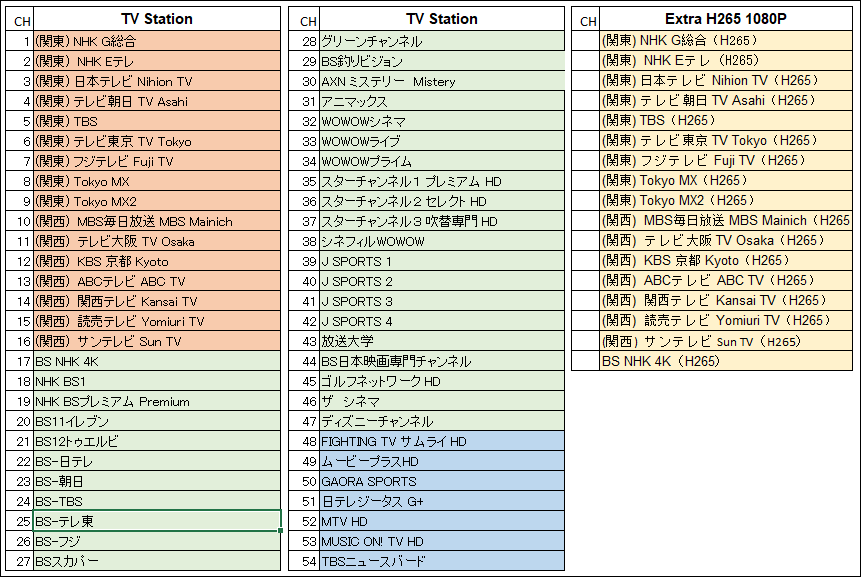
Task: Select the グリーンチャンネル cell
Action: 441,42
